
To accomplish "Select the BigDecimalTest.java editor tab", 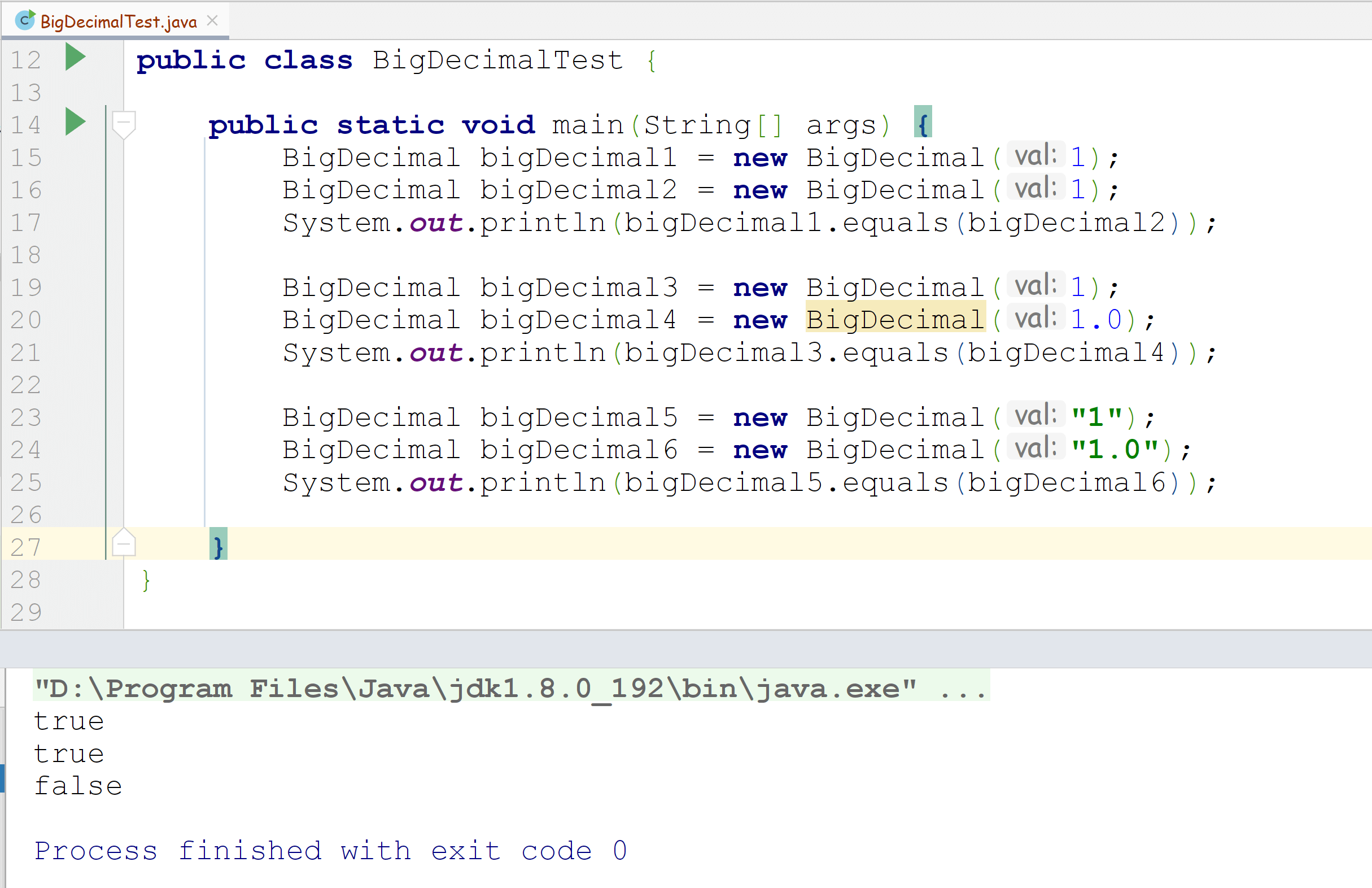I will (x=118, y=22).
